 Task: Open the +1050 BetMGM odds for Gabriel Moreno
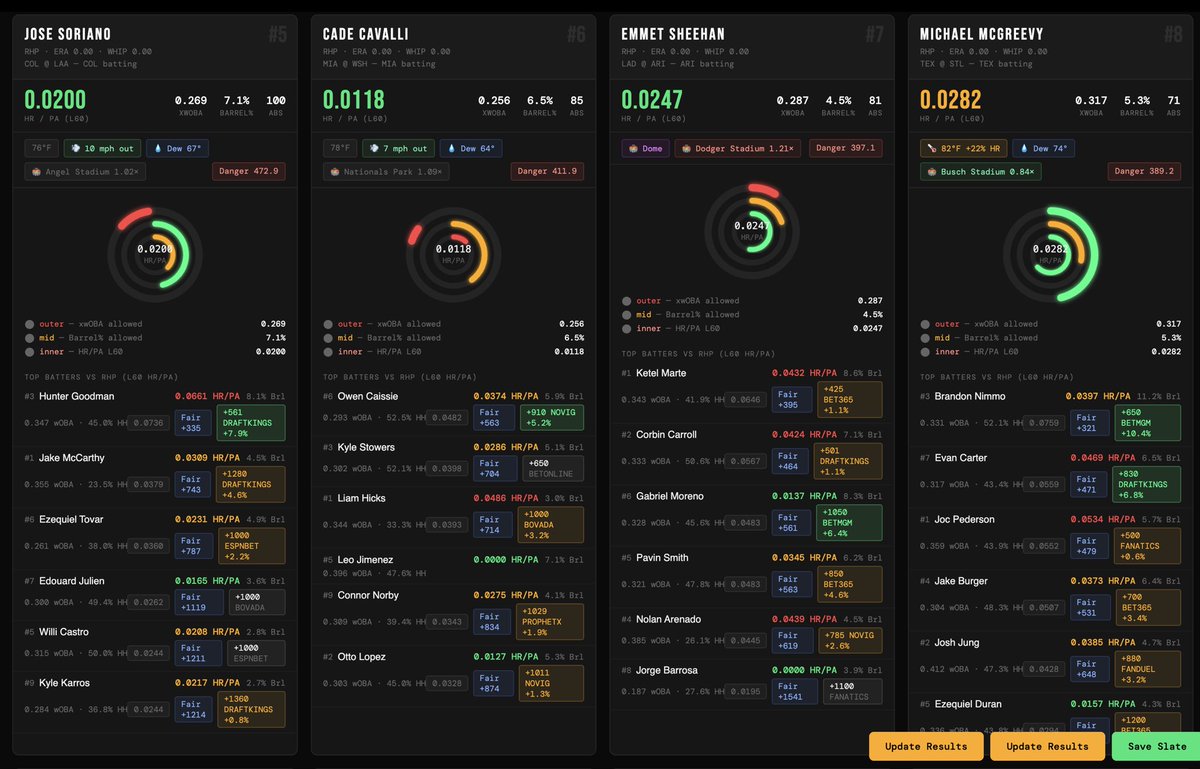coord(850,523)
